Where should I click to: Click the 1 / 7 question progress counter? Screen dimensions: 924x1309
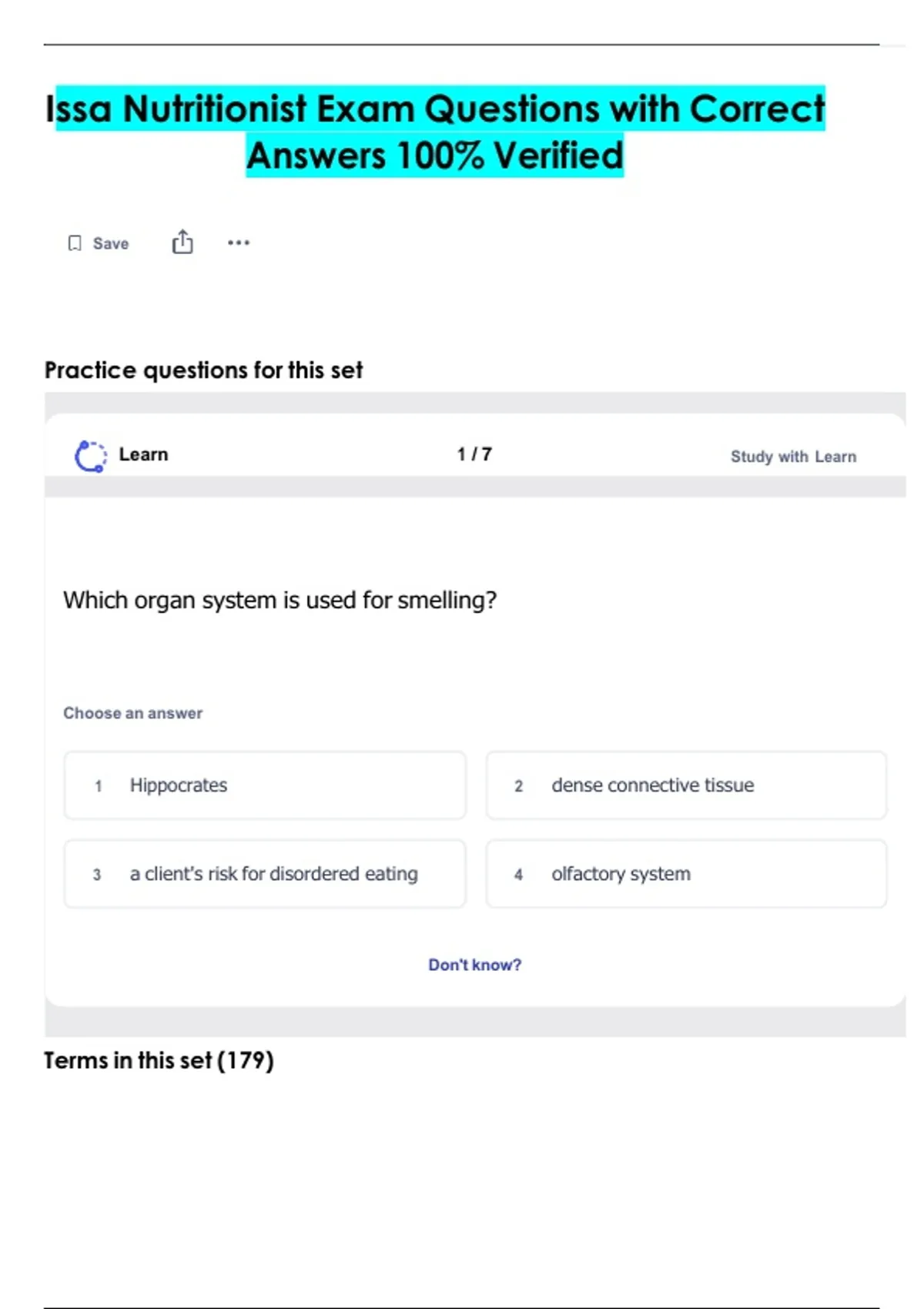(474, 454)
